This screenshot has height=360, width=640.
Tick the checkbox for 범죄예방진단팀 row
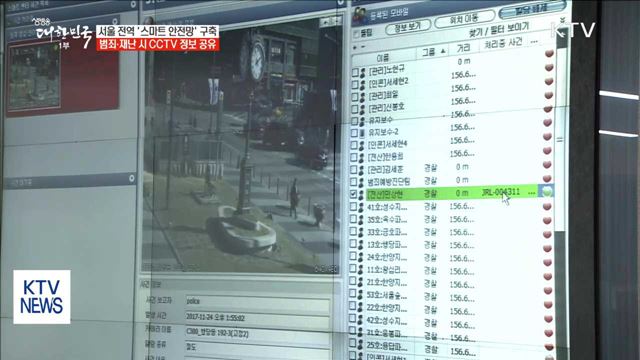[353, 182]
